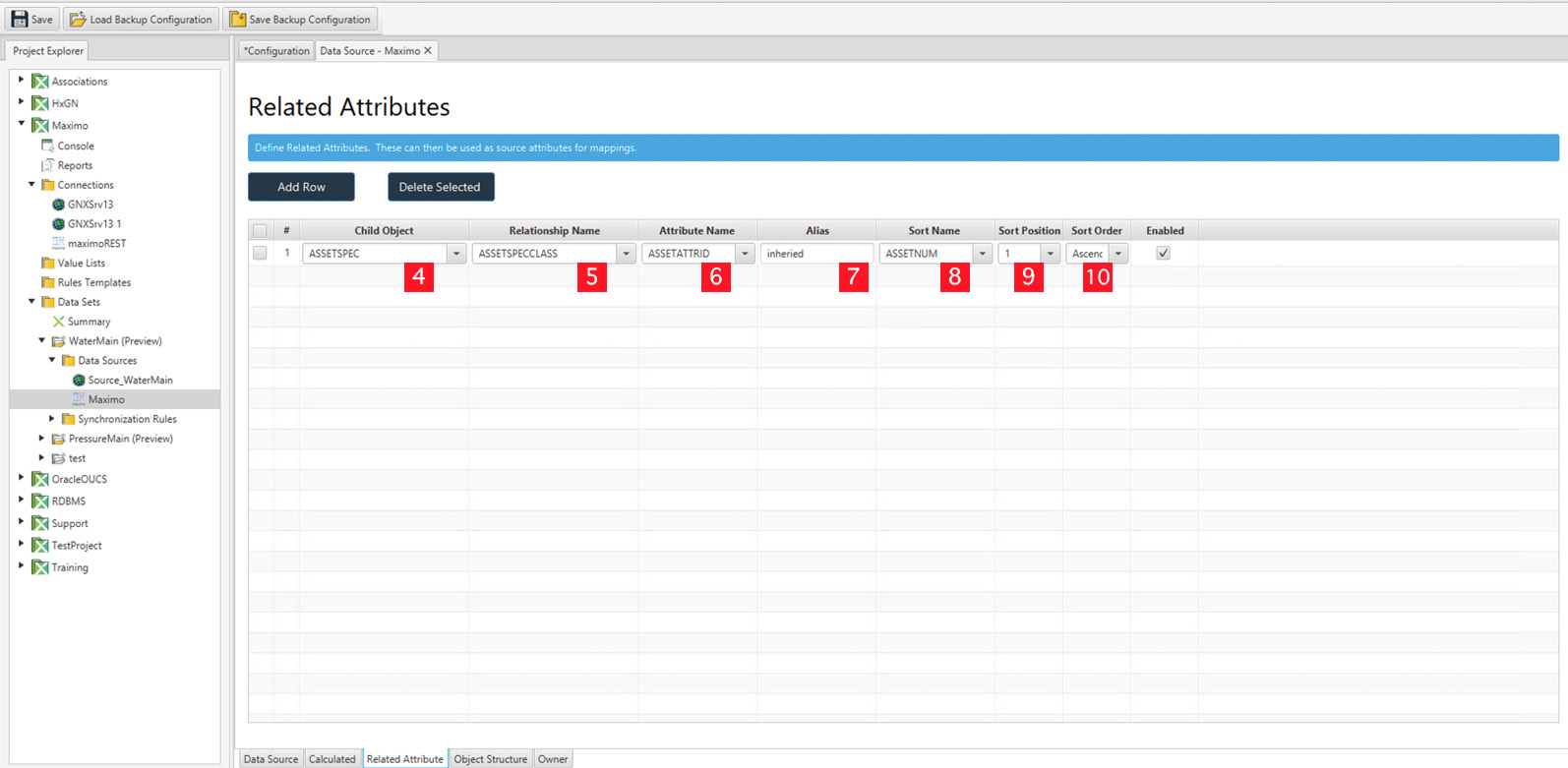This screenshot has width=1568, height=768.
Task: Open the Sort Name ASSETNUM dropdown
Action: tap(983, 254)
